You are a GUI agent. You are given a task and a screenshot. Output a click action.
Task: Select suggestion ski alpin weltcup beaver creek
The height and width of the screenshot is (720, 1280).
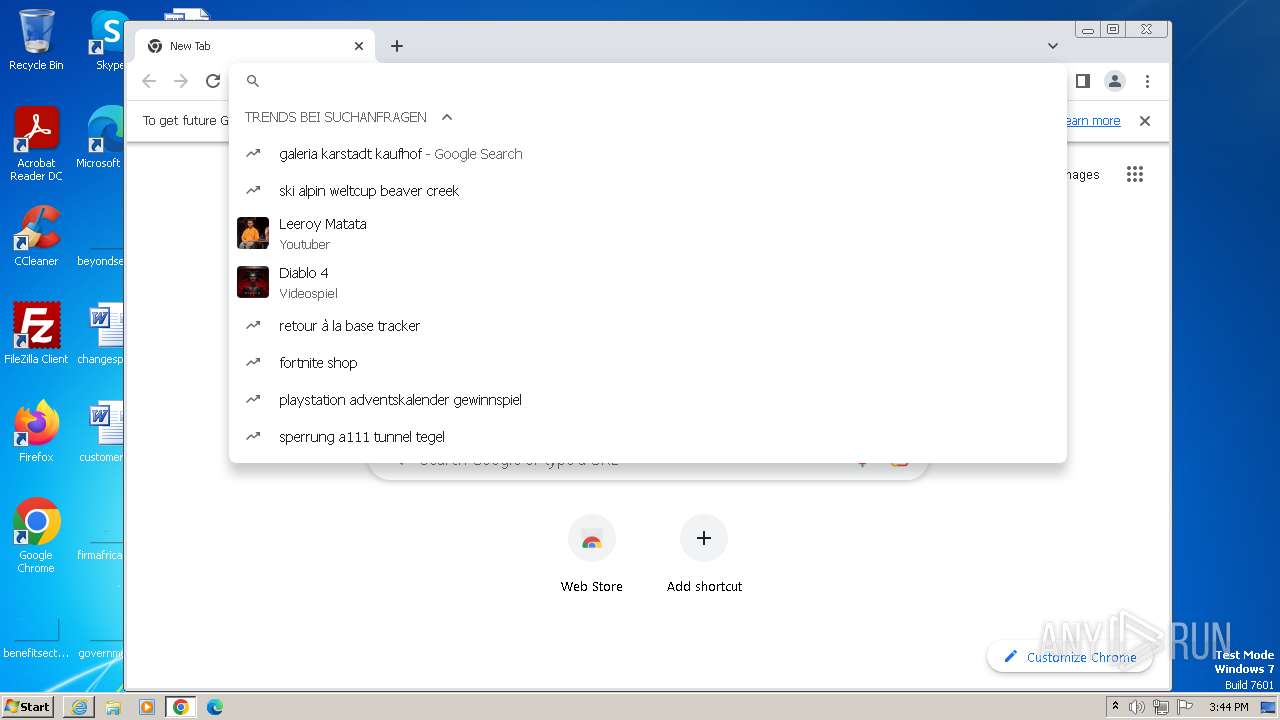648,191
